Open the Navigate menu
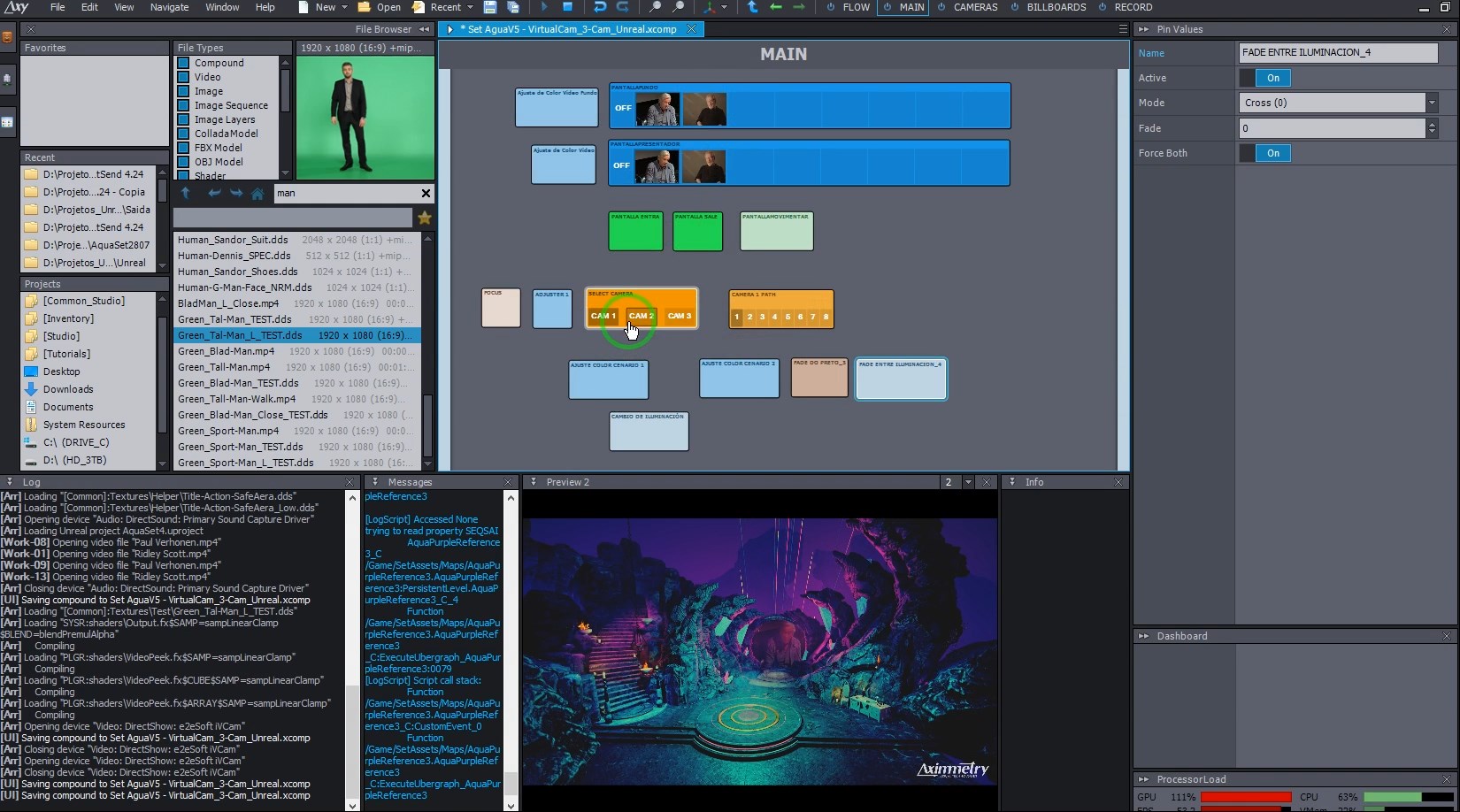This screenshot has width=1460, height=812. [169, 7]
